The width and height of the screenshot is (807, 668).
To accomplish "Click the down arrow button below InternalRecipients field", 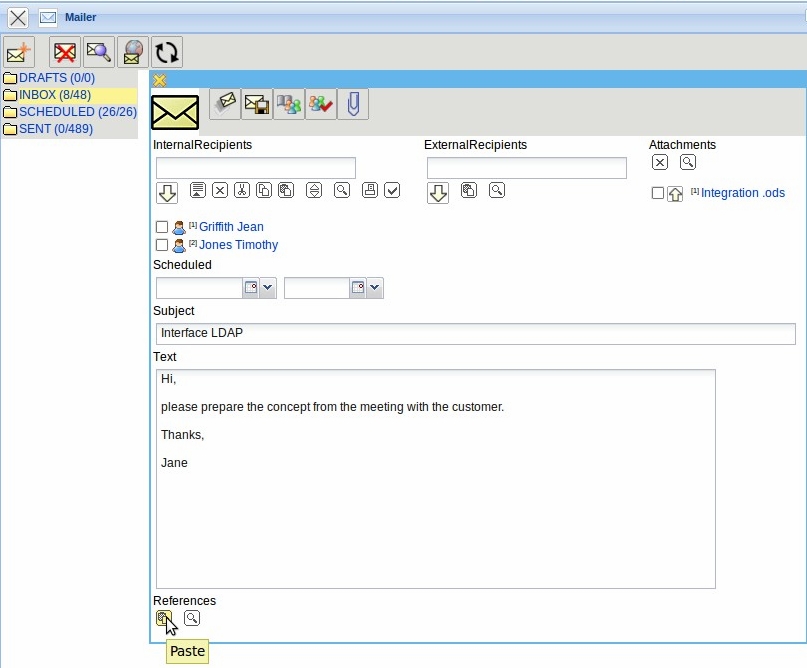I will [x=167, y=193].
